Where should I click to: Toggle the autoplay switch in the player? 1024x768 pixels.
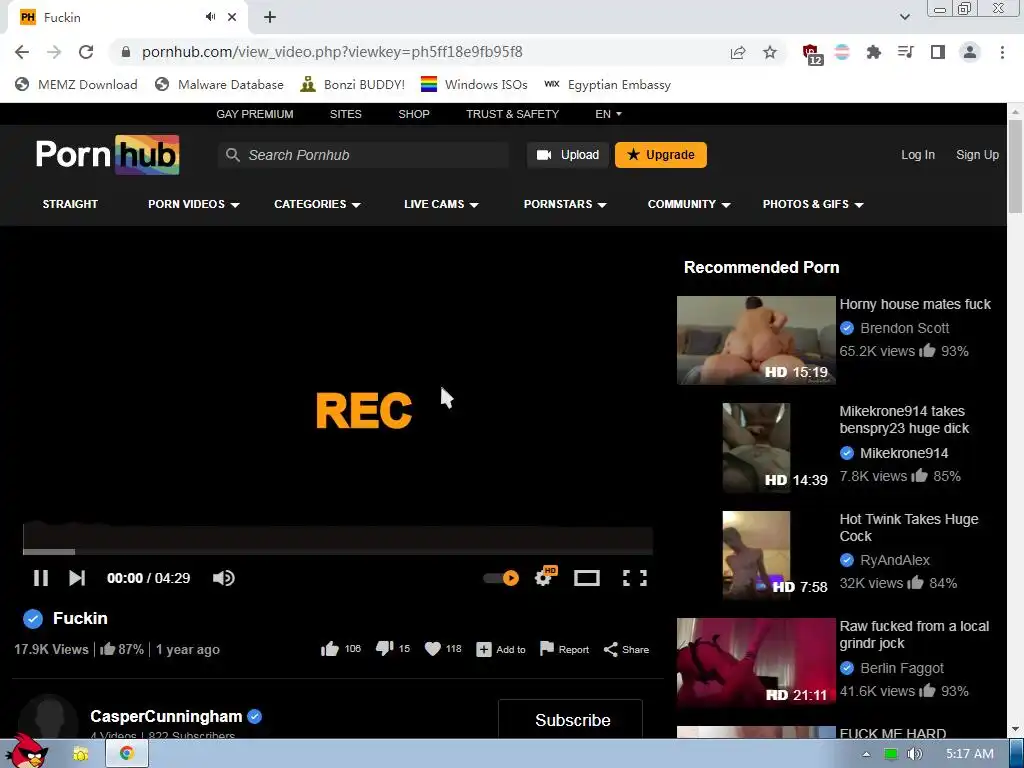tap(502, 578)
